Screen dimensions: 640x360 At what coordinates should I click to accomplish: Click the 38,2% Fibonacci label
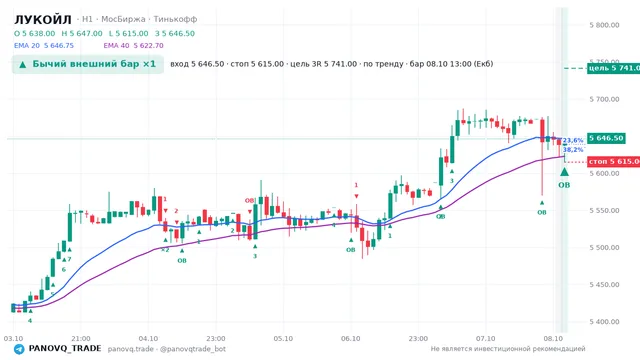point(573,150)
